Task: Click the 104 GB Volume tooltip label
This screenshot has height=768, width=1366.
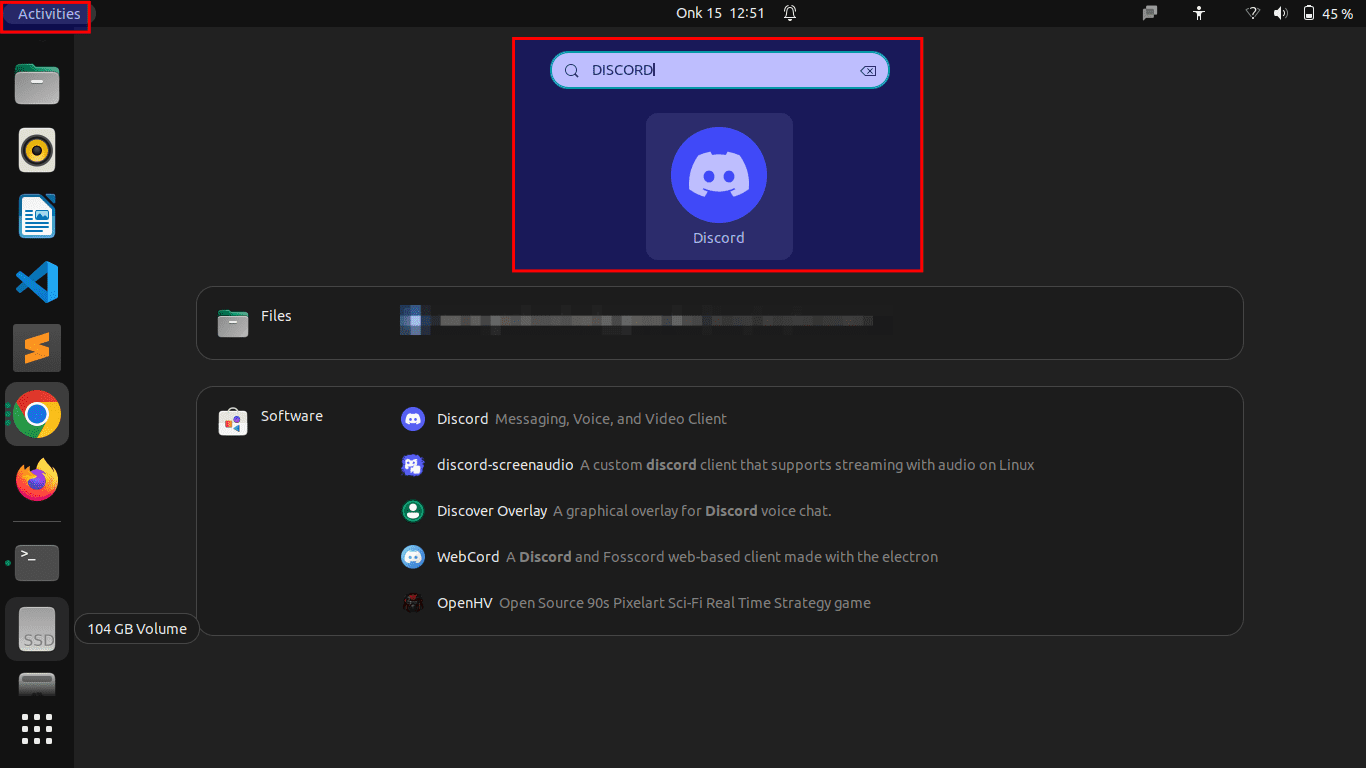Action: click(137, 629)
